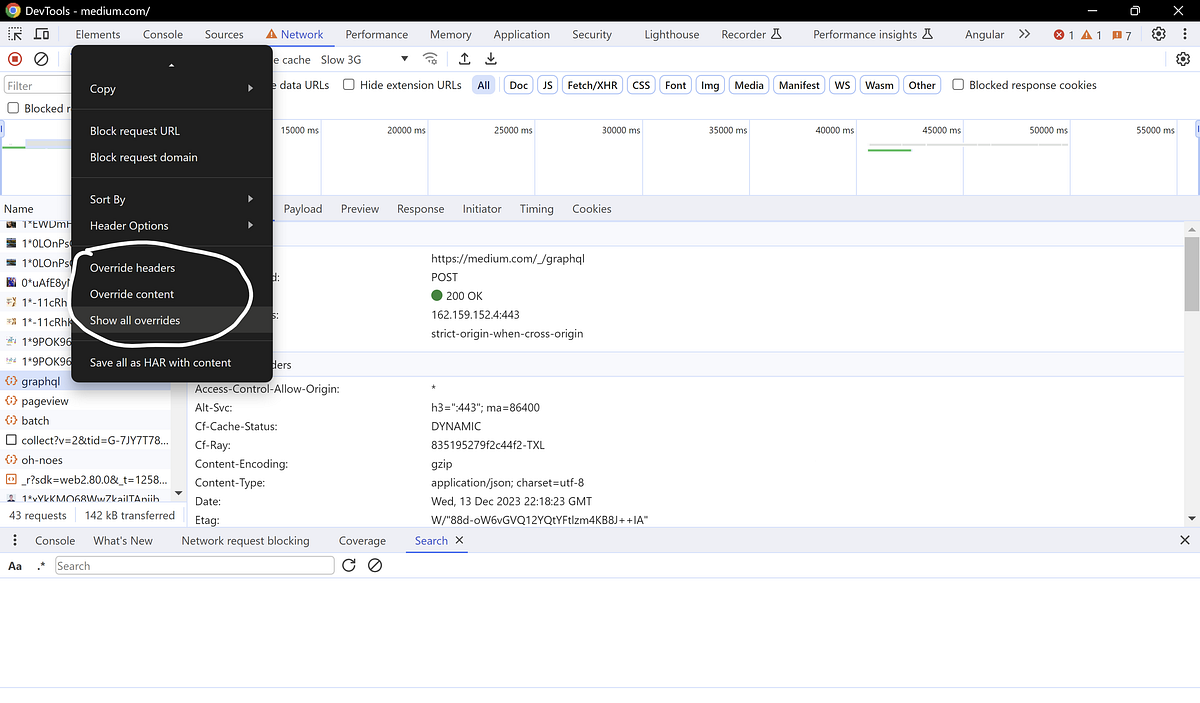Import HAR file via upload icon

pos(463,60)
